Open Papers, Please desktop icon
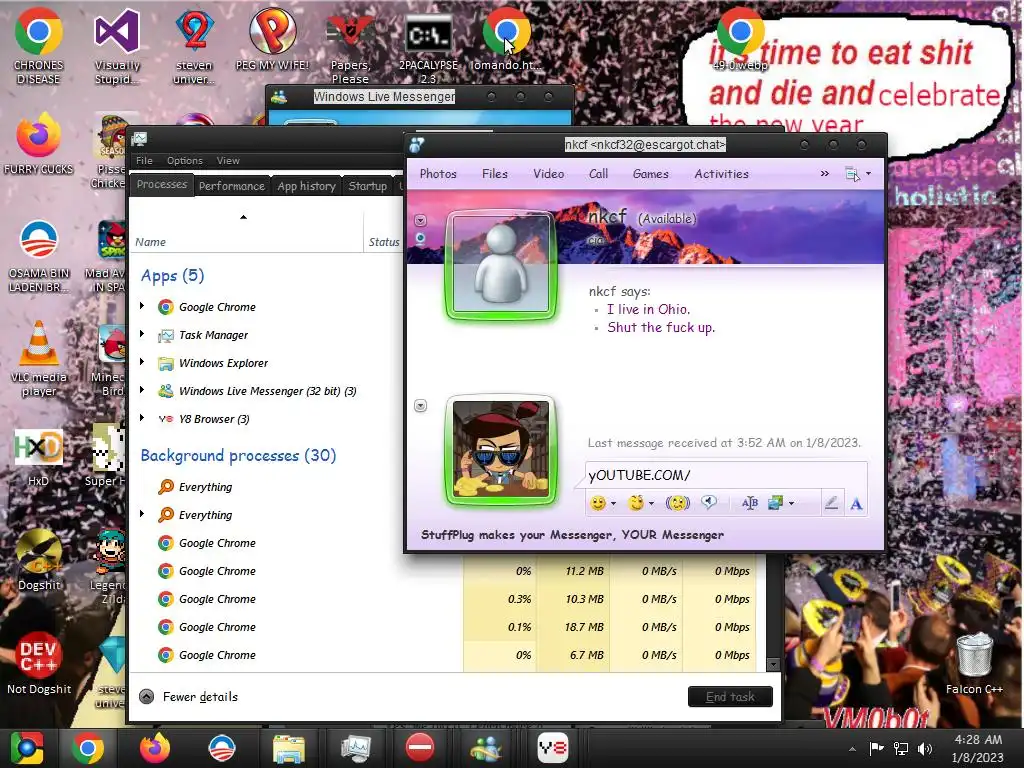 [350, 47]
